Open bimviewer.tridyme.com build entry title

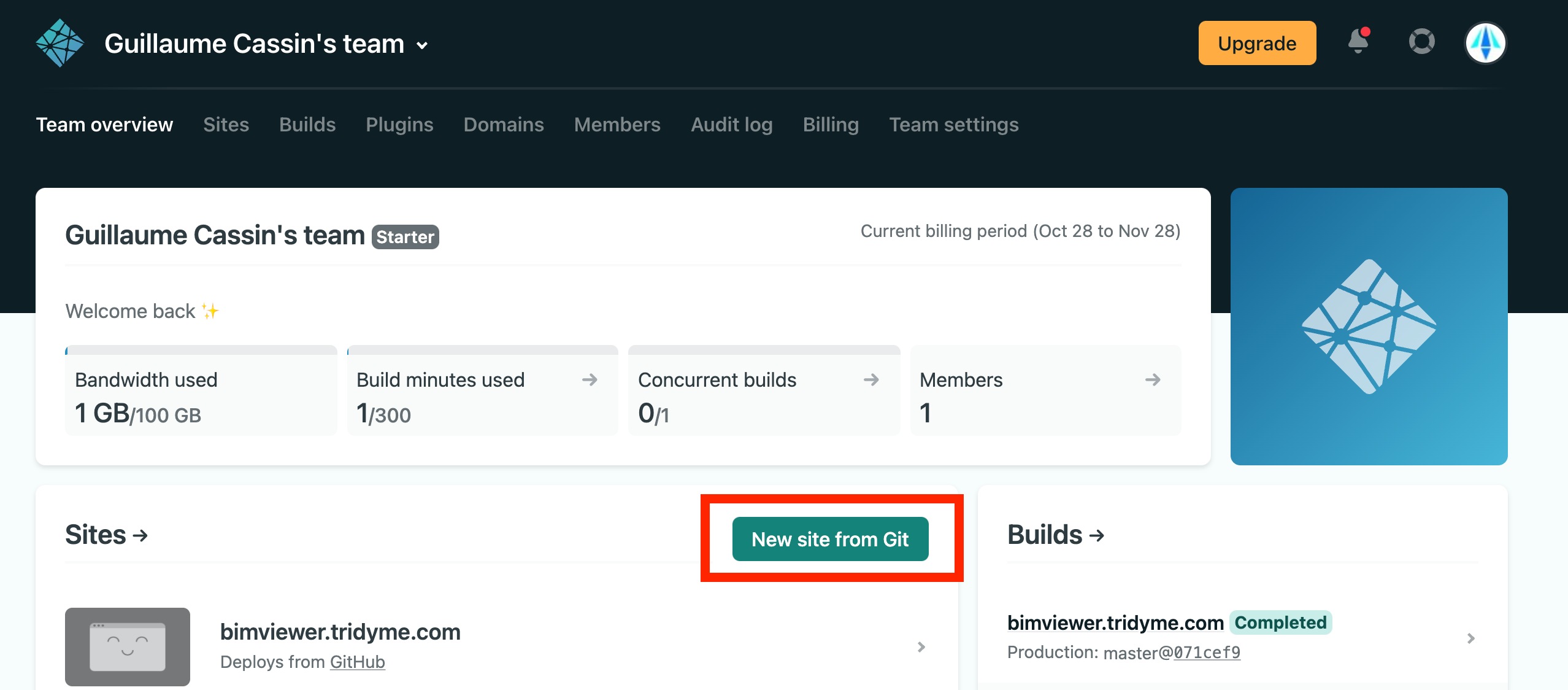1115,622
